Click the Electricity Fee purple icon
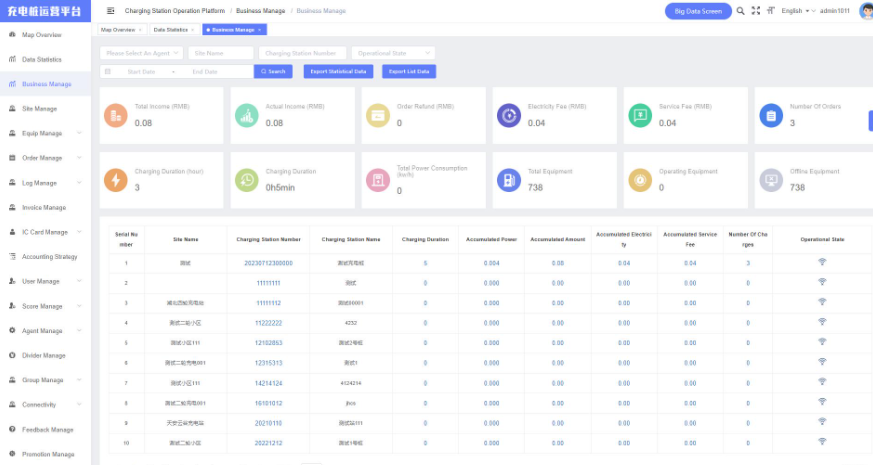Screen dimensions: 873x465 pos(508,116)
